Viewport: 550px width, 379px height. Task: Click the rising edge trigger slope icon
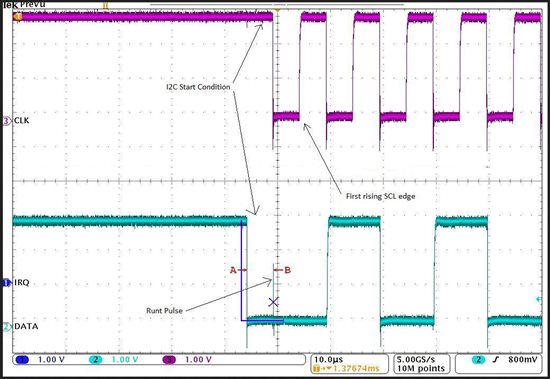point(495,360)
